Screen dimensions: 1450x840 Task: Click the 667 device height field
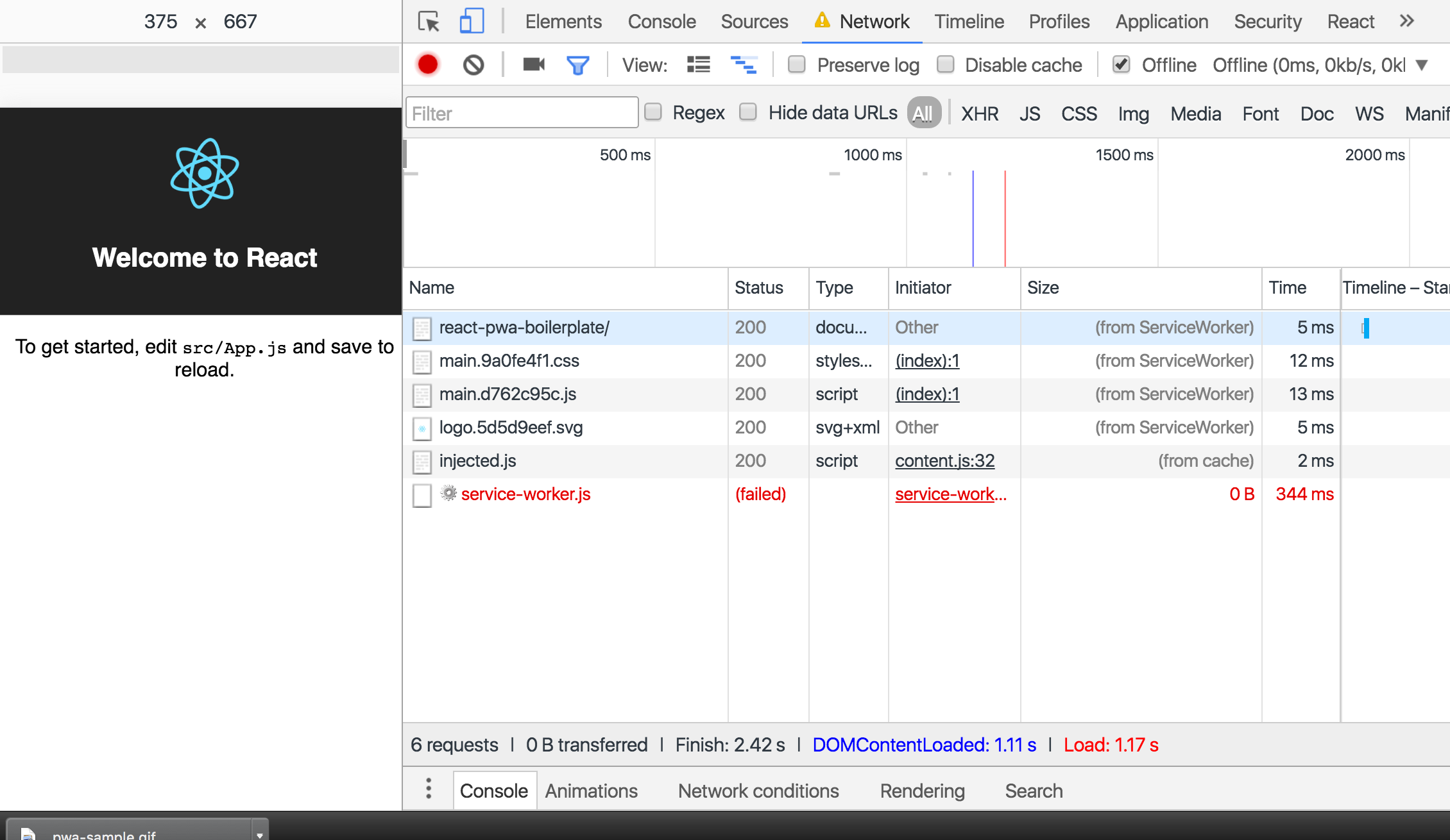coord(240,22)
